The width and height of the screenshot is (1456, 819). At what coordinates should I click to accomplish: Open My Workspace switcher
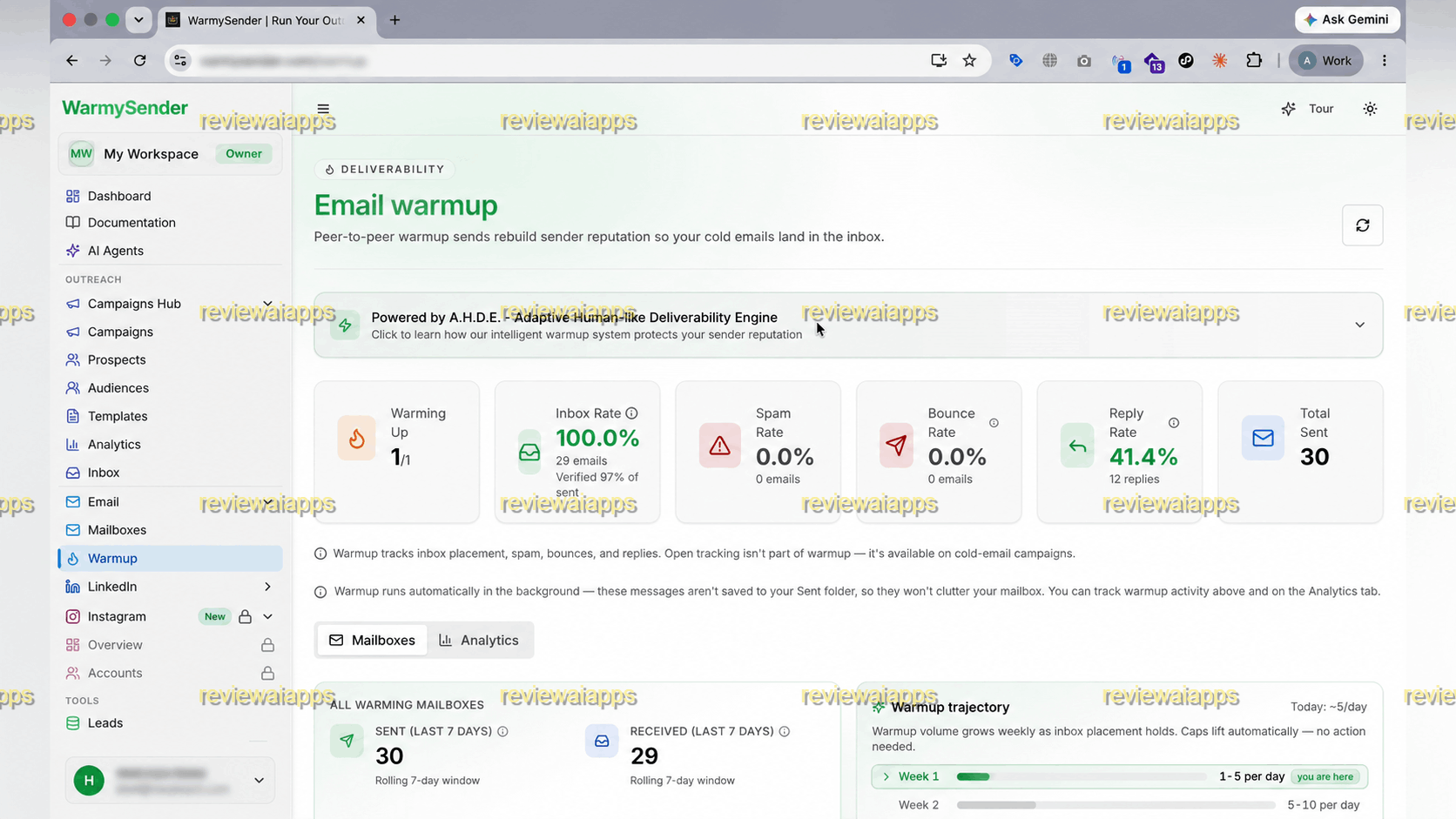click(x=170, y=154)
